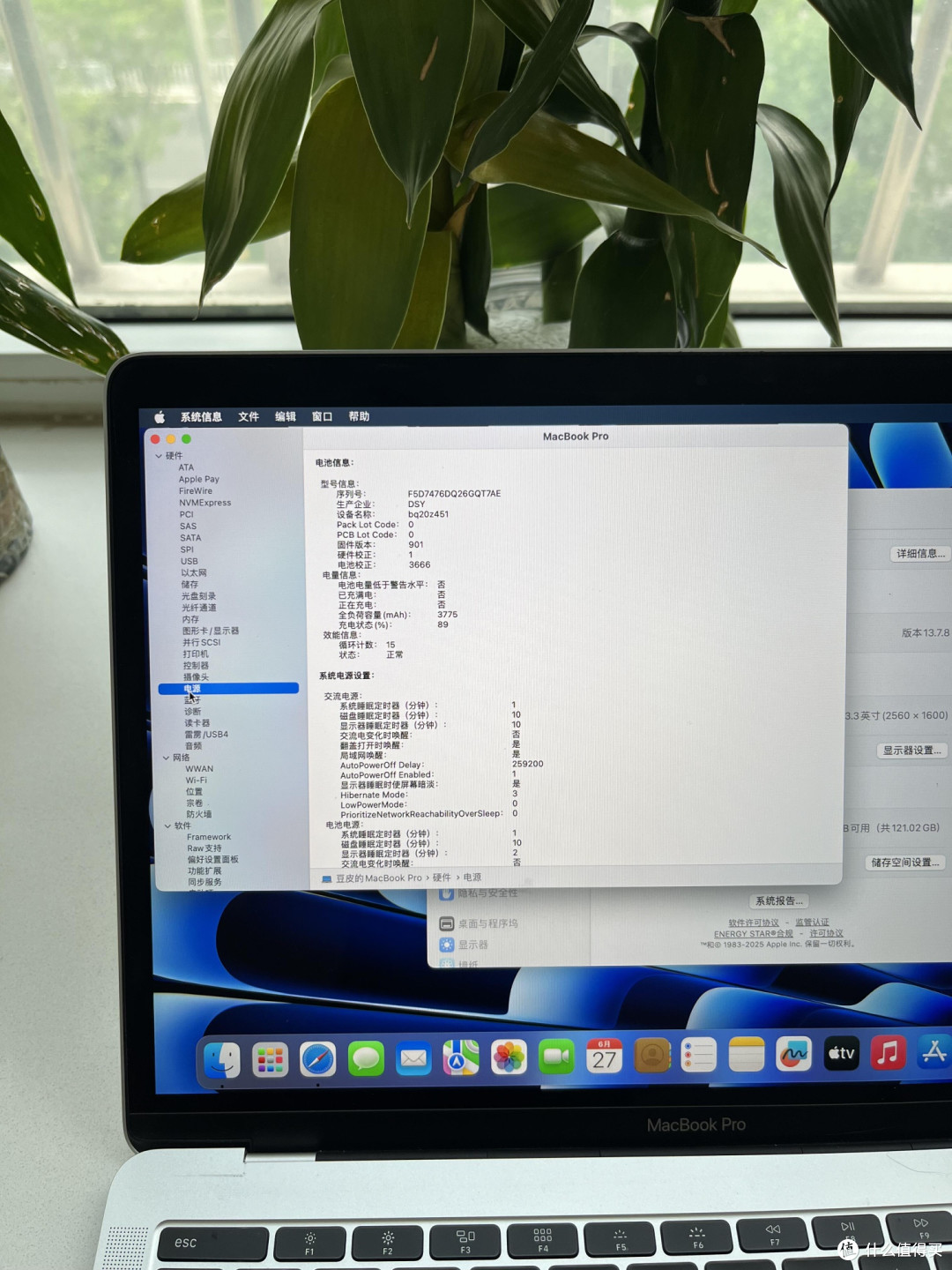Open the Photos app in Dock
This screenshot has height=1270, width=952.
pos(509,1057)
